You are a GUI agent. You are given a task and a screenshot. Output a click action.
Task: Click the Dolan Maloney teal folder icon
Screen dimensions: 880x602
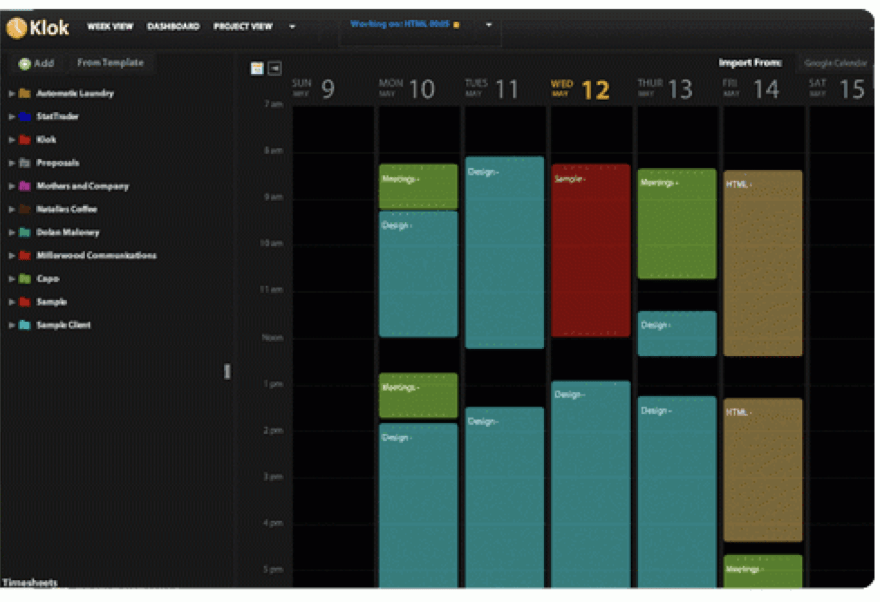25,232
